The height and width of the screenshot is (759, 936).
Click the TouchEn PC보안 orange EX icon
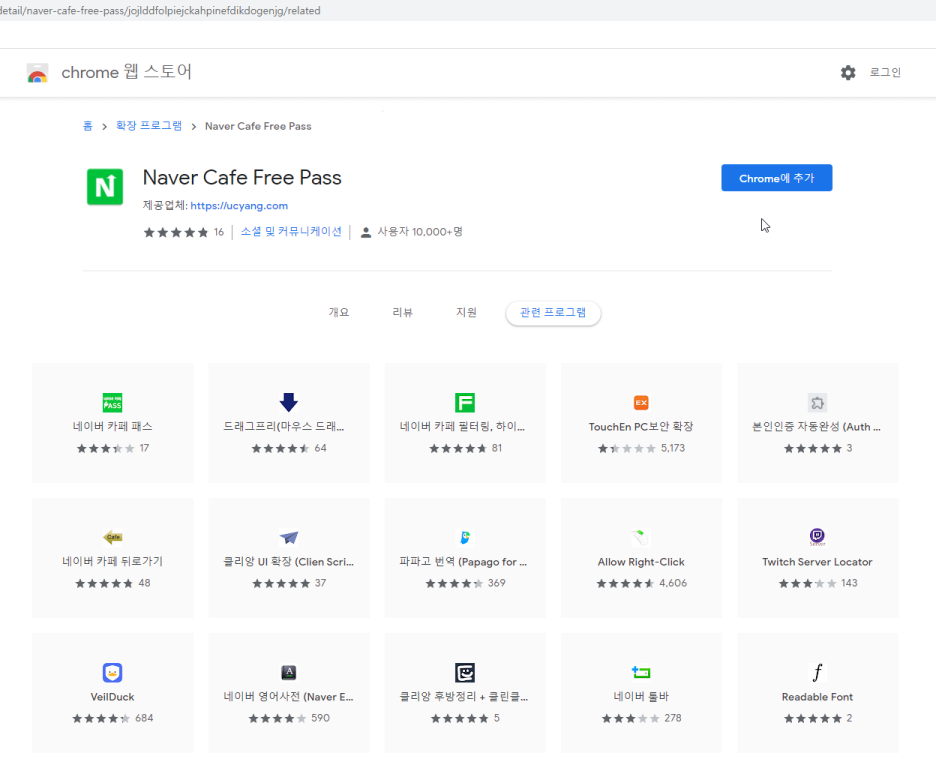[641, 402]
